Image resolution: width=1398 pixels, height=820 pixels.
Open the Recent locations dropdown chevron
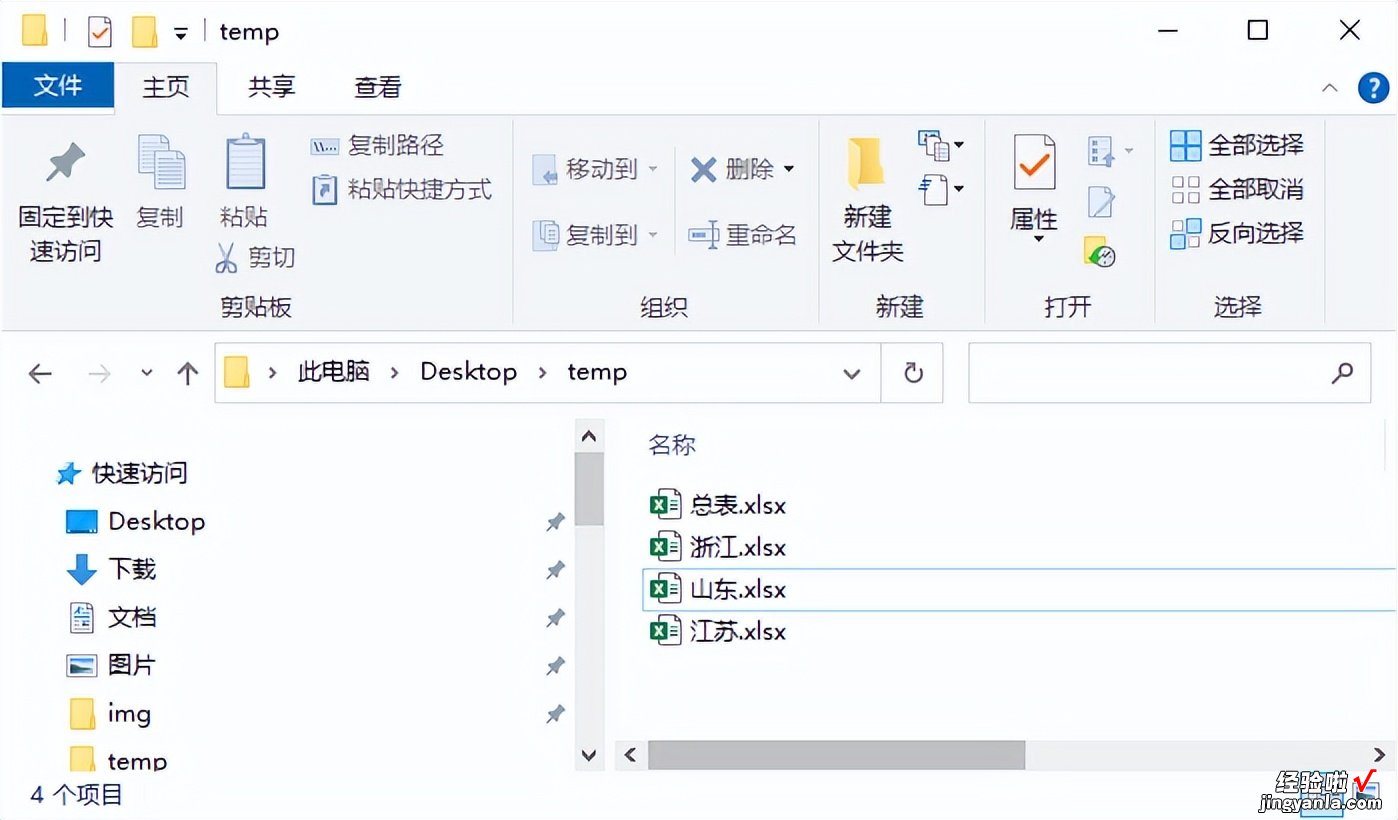coord(147,373)
